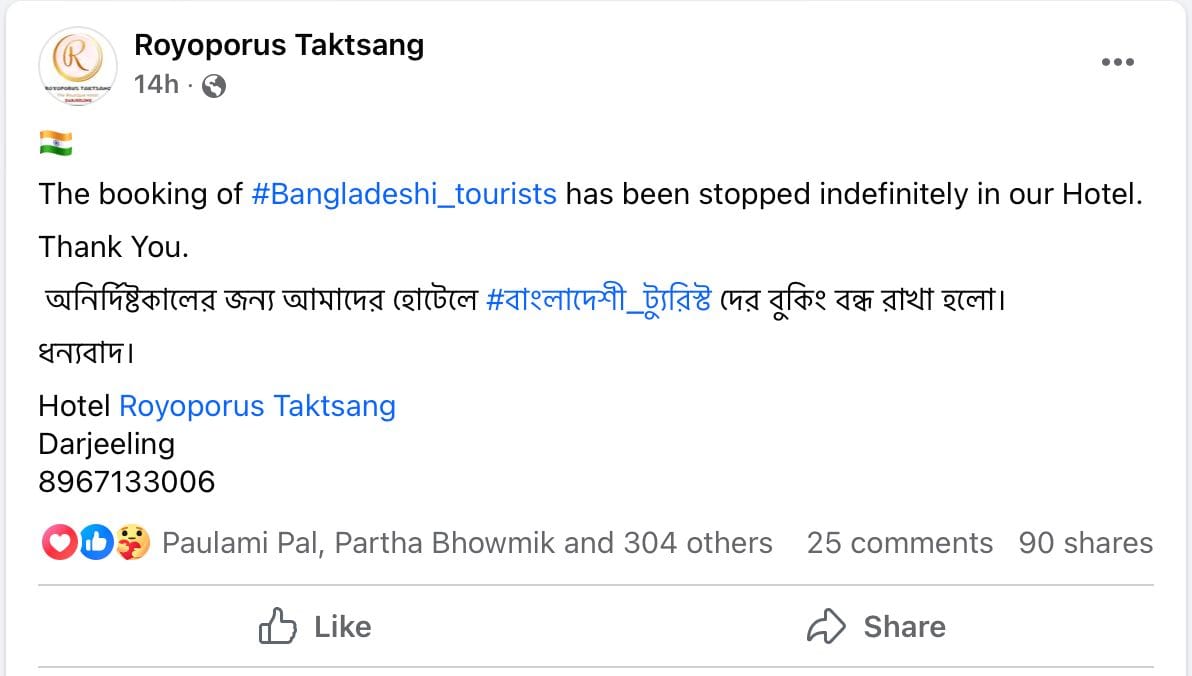Image resolution: width=1192 pixels, height=676 pixels.
Task: Like this post
Action: 315,627
